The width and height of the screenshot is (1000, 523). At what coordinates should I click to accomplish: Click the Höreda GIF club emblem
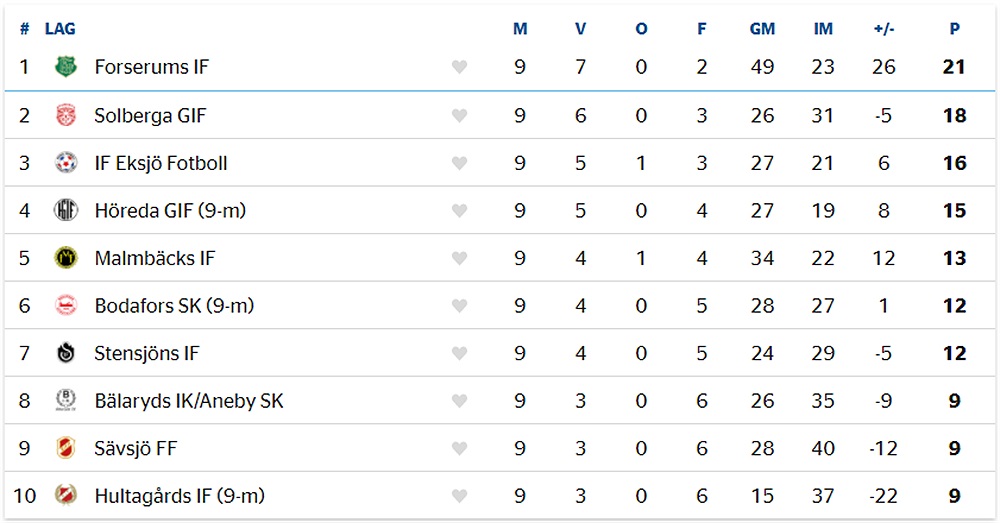click(x=66, y=210)
